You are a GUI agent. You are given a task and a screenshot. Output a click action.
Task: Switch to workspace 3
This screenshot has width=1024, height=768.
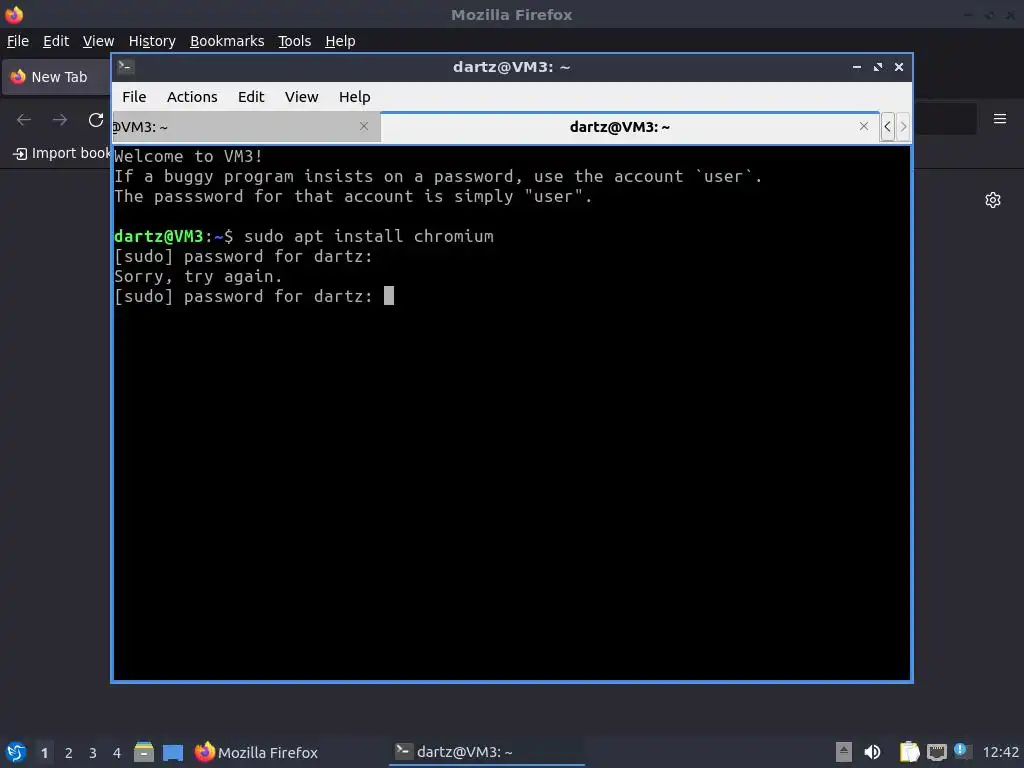(x=93, y=753)
